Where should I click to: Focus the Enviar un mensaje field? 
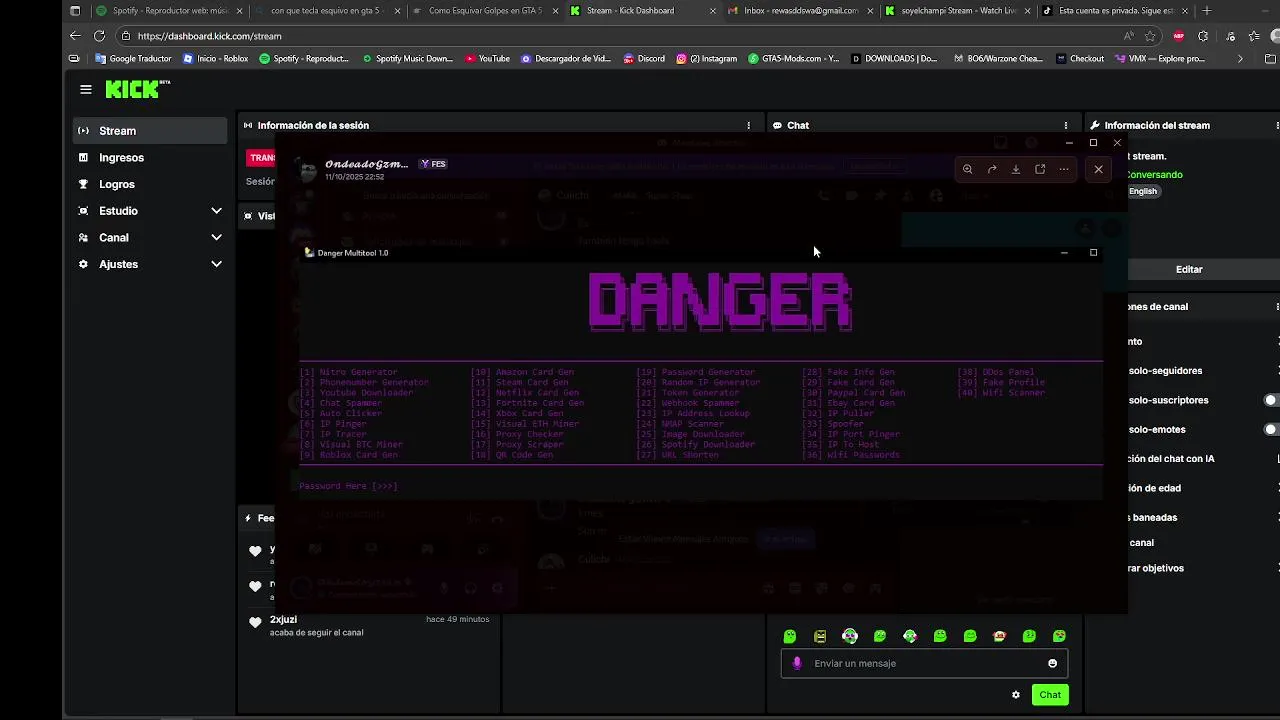923,663
